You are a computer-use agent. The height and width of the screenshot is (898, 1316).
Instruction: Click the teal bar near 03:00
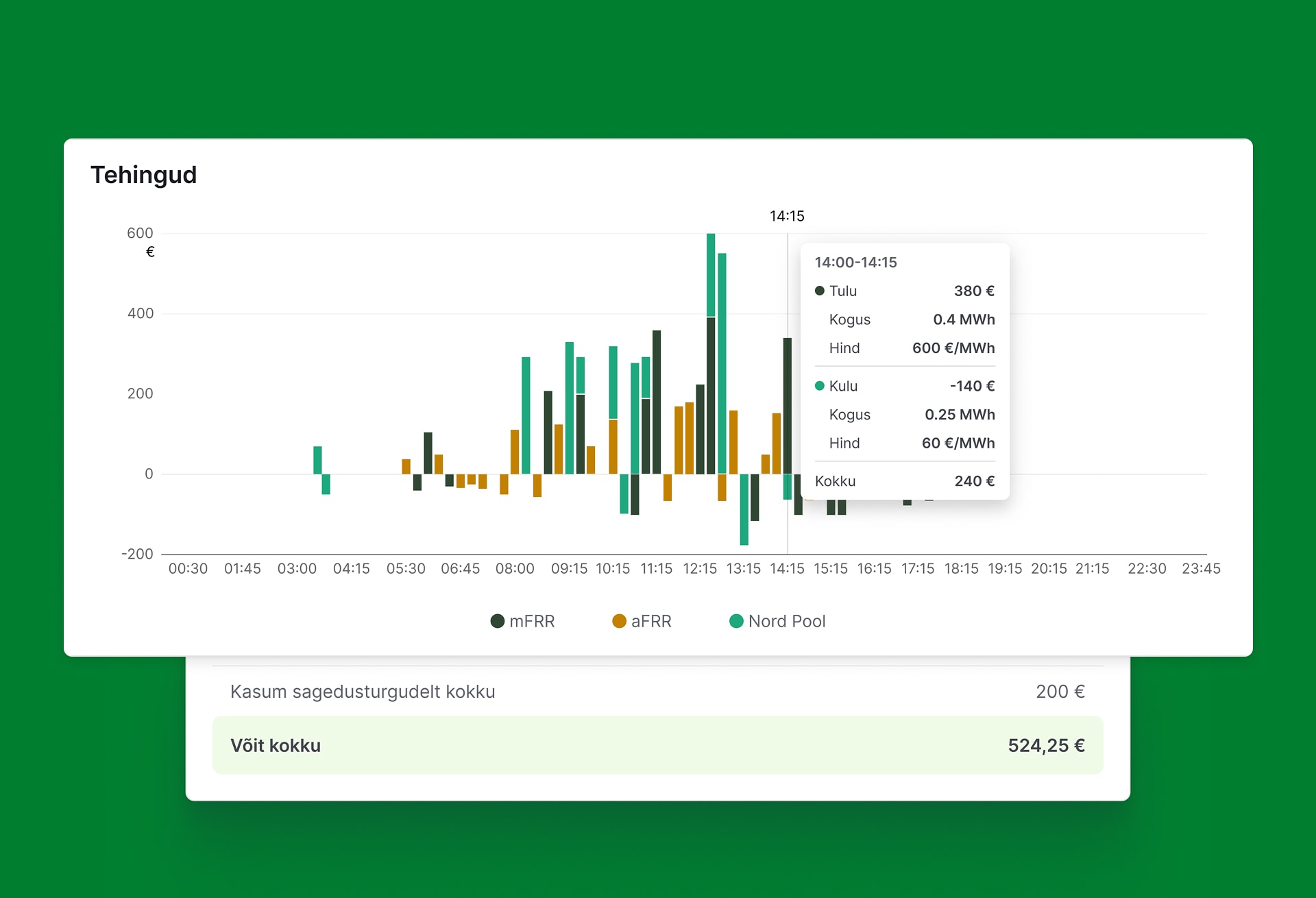pyautogui.click(x=317, y=460)
